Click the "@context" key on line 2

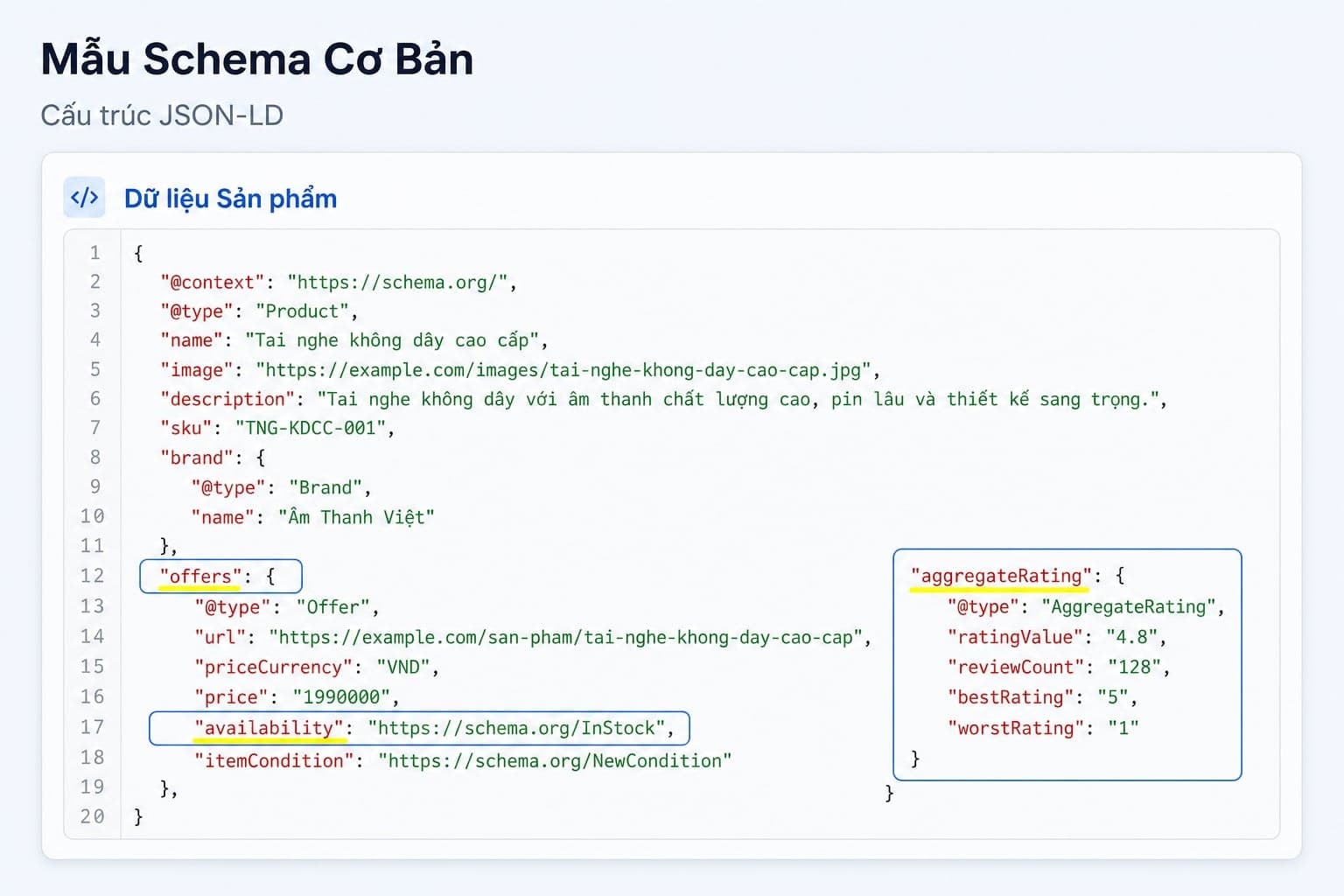coord(213,283)
